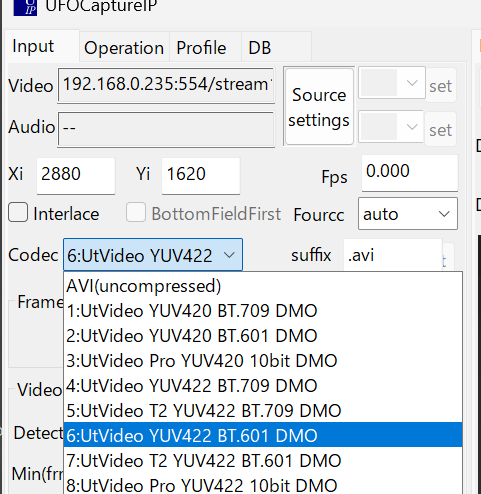The image size is (481, 494).
Task: Click the lower set button
Action: 441,130
